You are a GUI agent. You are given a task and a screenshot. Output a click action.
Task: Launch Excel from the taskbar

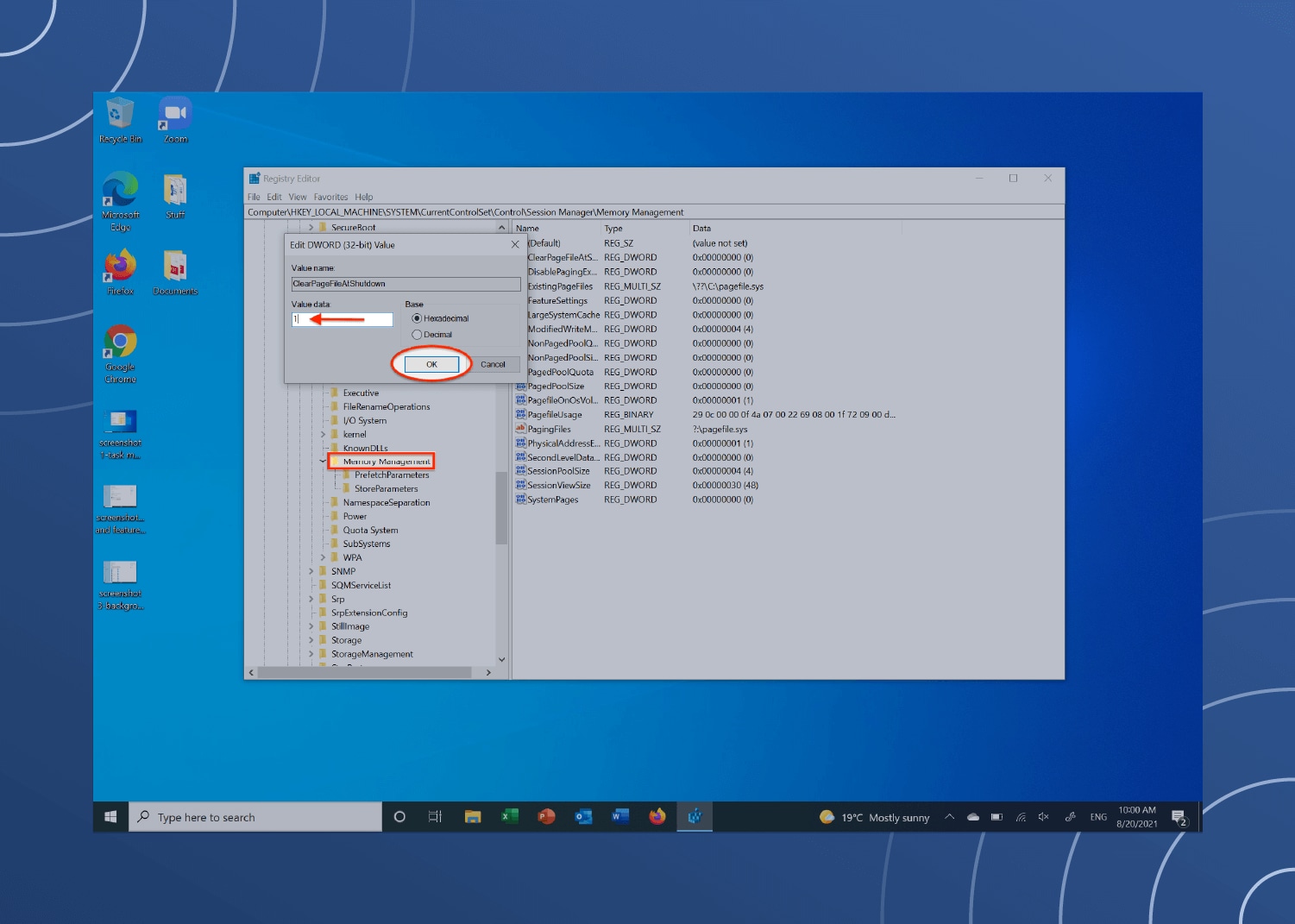click(509, 816)
